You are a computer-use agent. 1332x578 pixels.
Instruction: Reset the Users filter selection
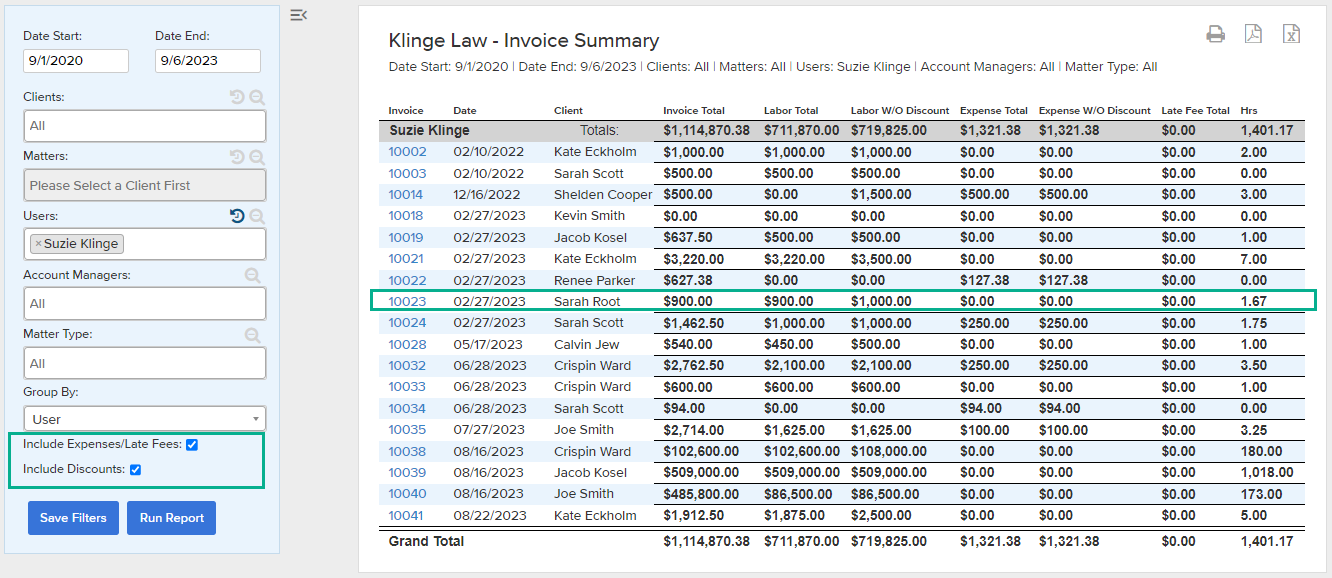point(237,216)
